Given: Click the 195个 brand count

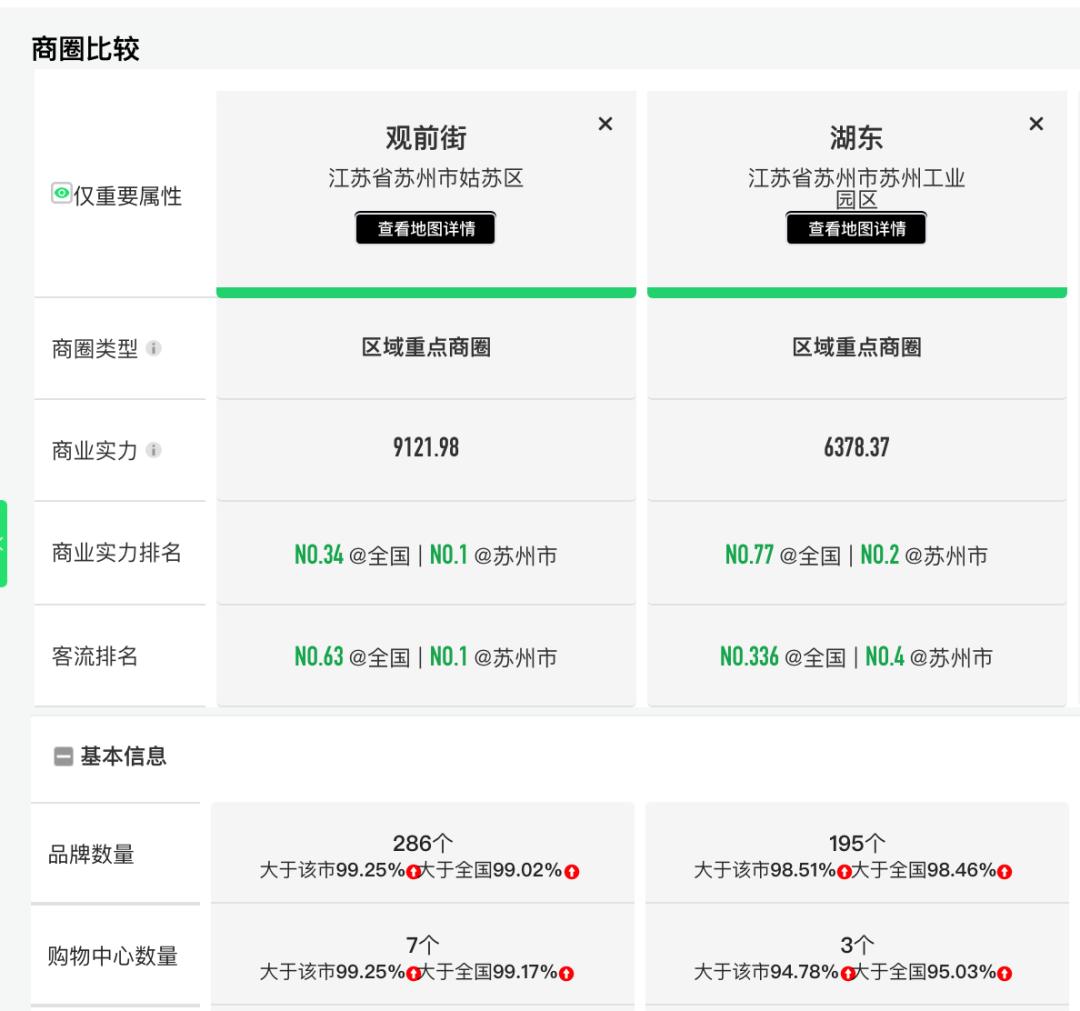Looking at the screenshot, I should pyautogui.click(x=856, y=844).
